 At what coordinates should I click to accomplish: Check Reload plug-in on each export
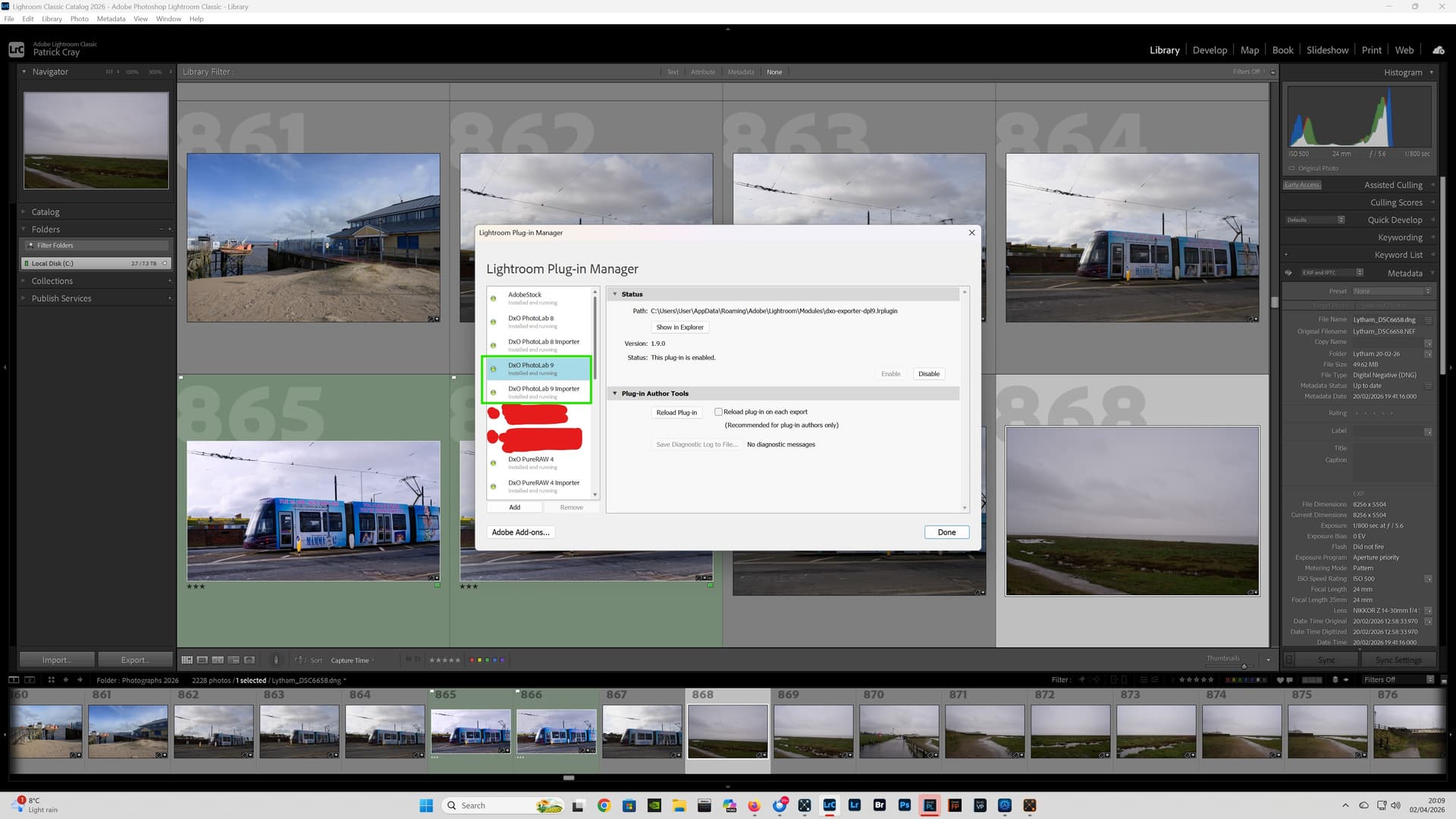pos(718,412)
